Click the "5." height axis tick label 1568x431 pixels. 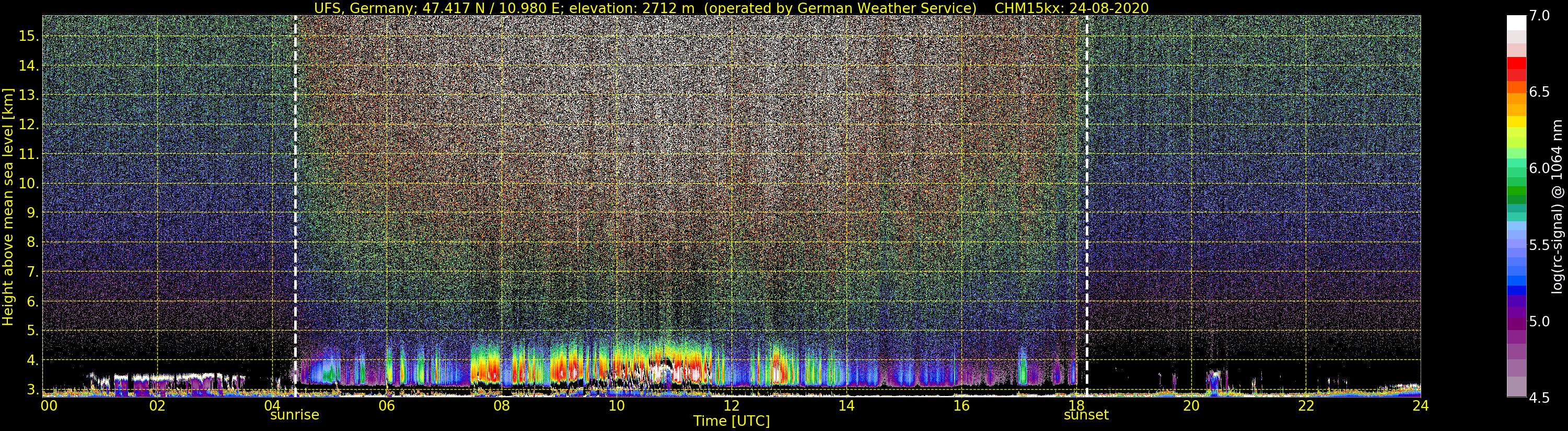(x=32, y=331)
